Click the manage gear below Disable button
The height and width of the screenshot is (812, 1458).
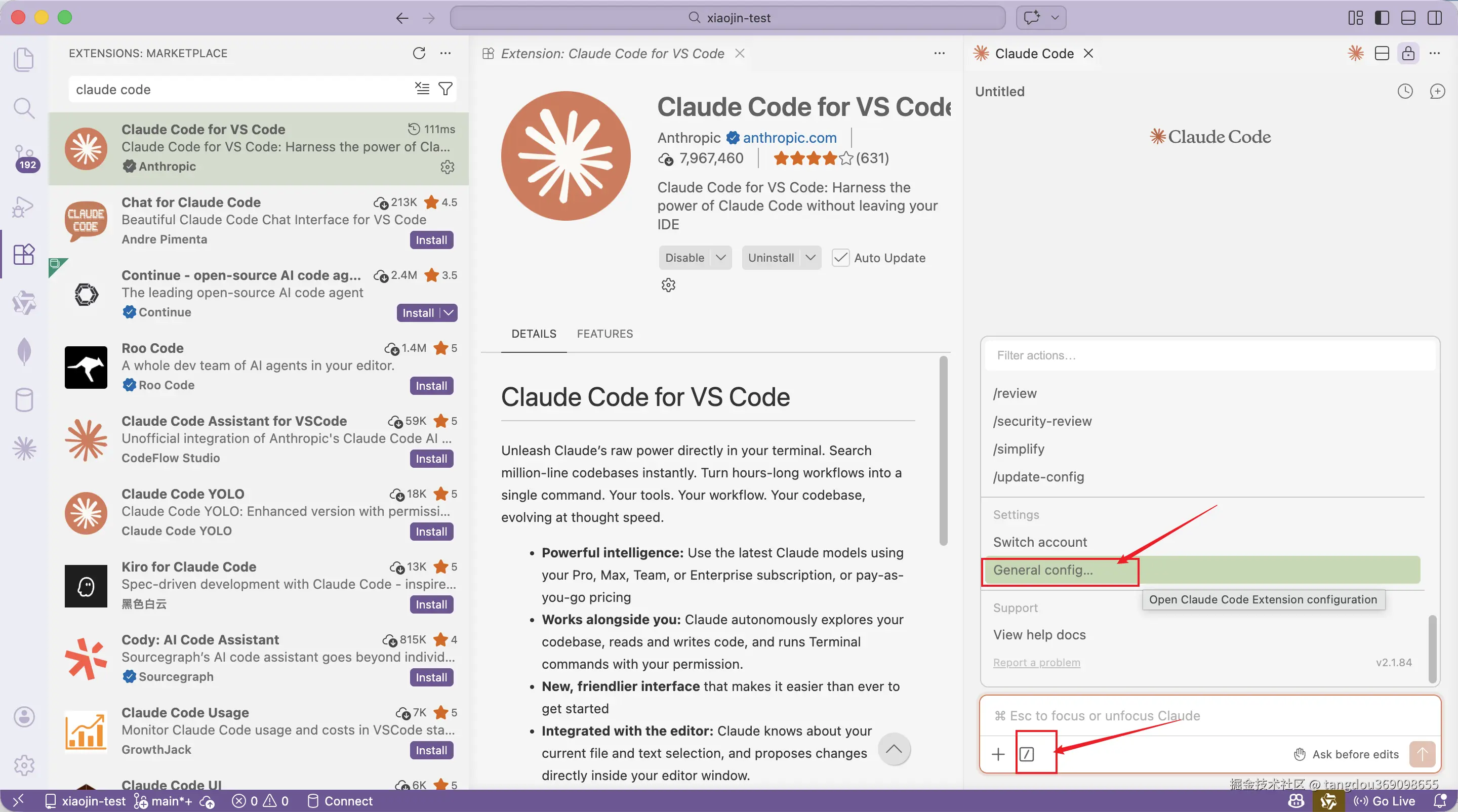pyautogui.click(x=668, y=285)
